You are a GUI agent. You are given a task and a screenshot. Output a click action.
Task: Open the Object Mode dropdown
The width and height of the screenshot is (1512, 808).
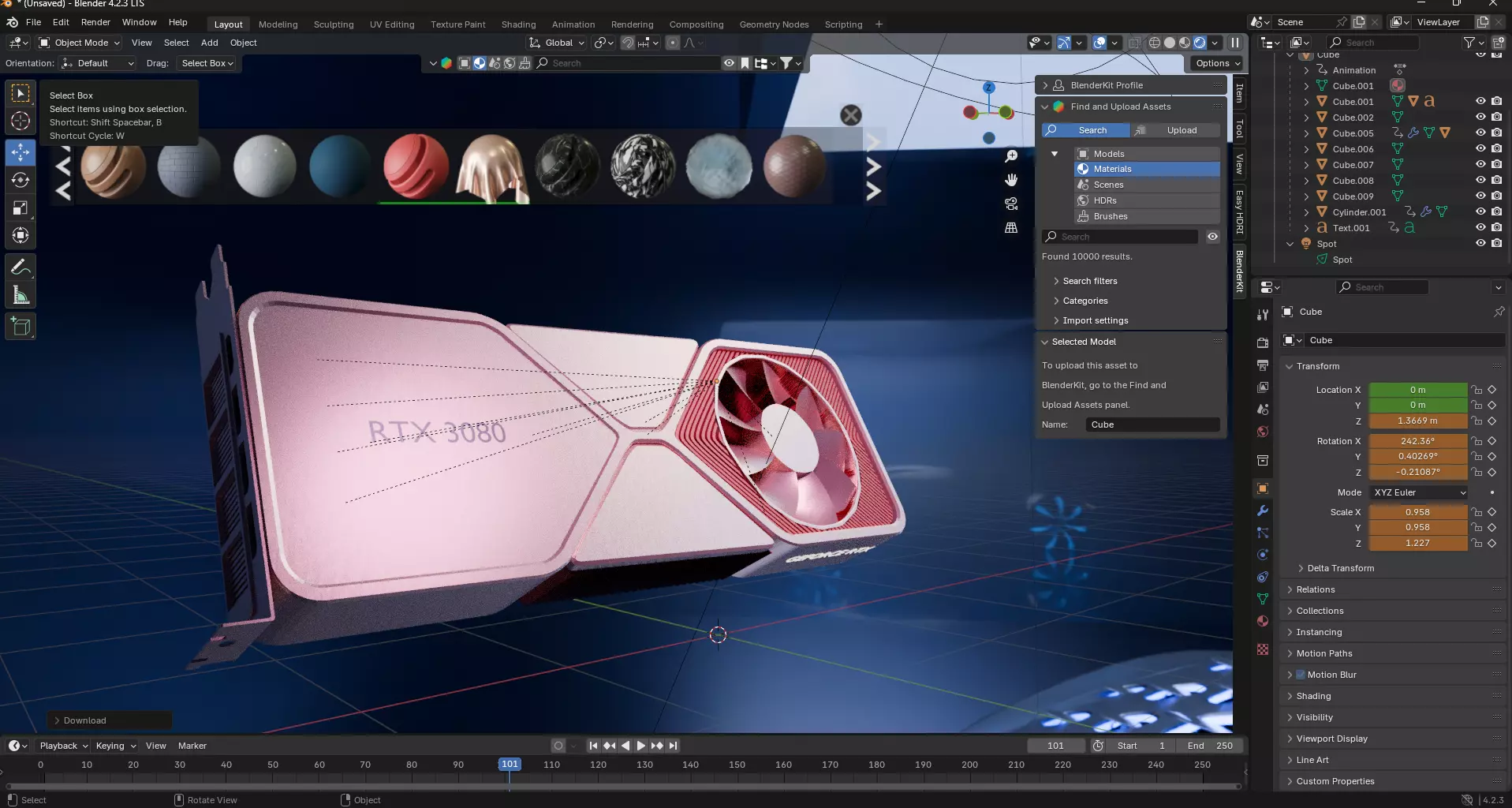point(79,43)
